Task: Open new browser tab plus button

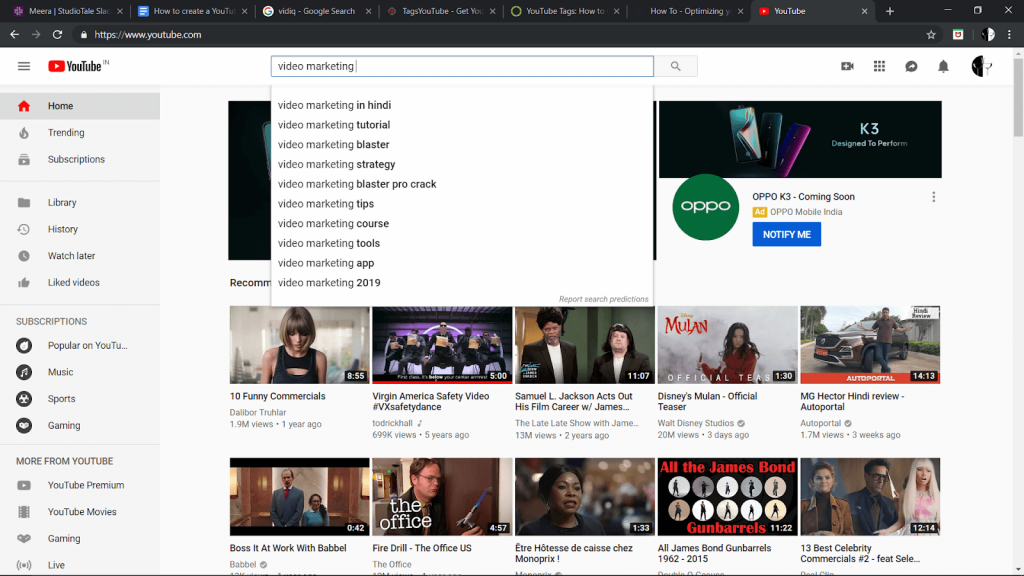Action: (889, 11)
